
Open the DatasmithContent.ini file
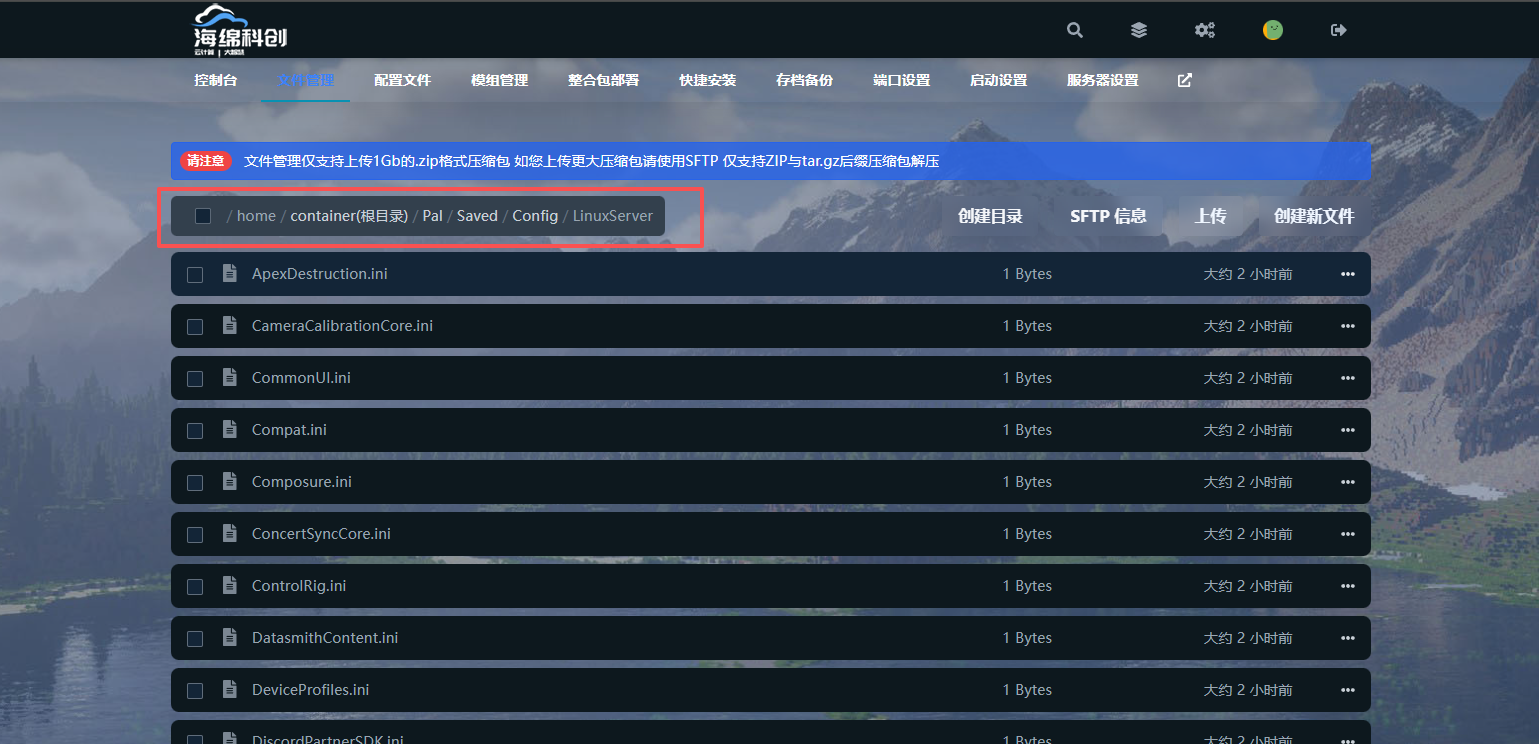click(325, 638)
